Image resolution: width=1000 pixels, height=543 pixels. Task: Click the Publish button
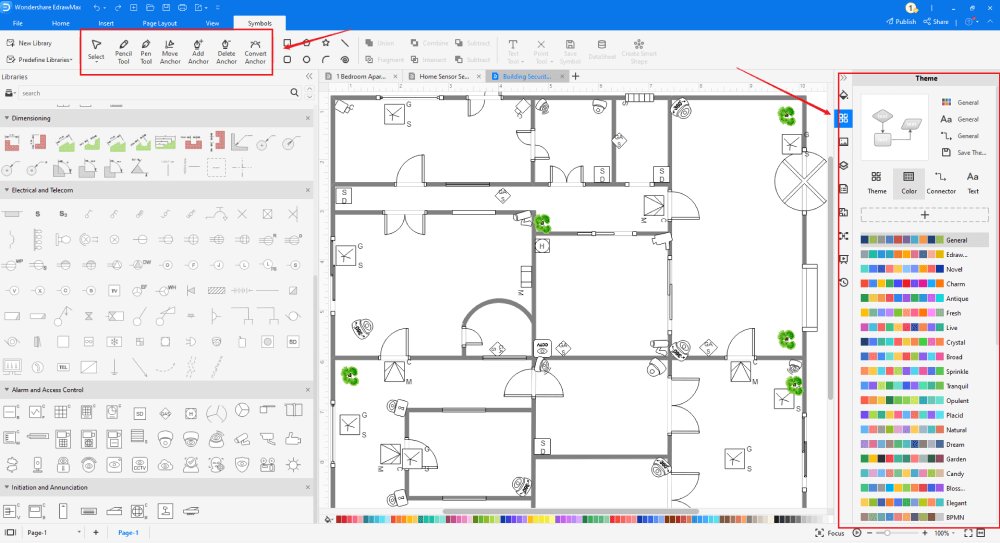[x=900, y=21]
